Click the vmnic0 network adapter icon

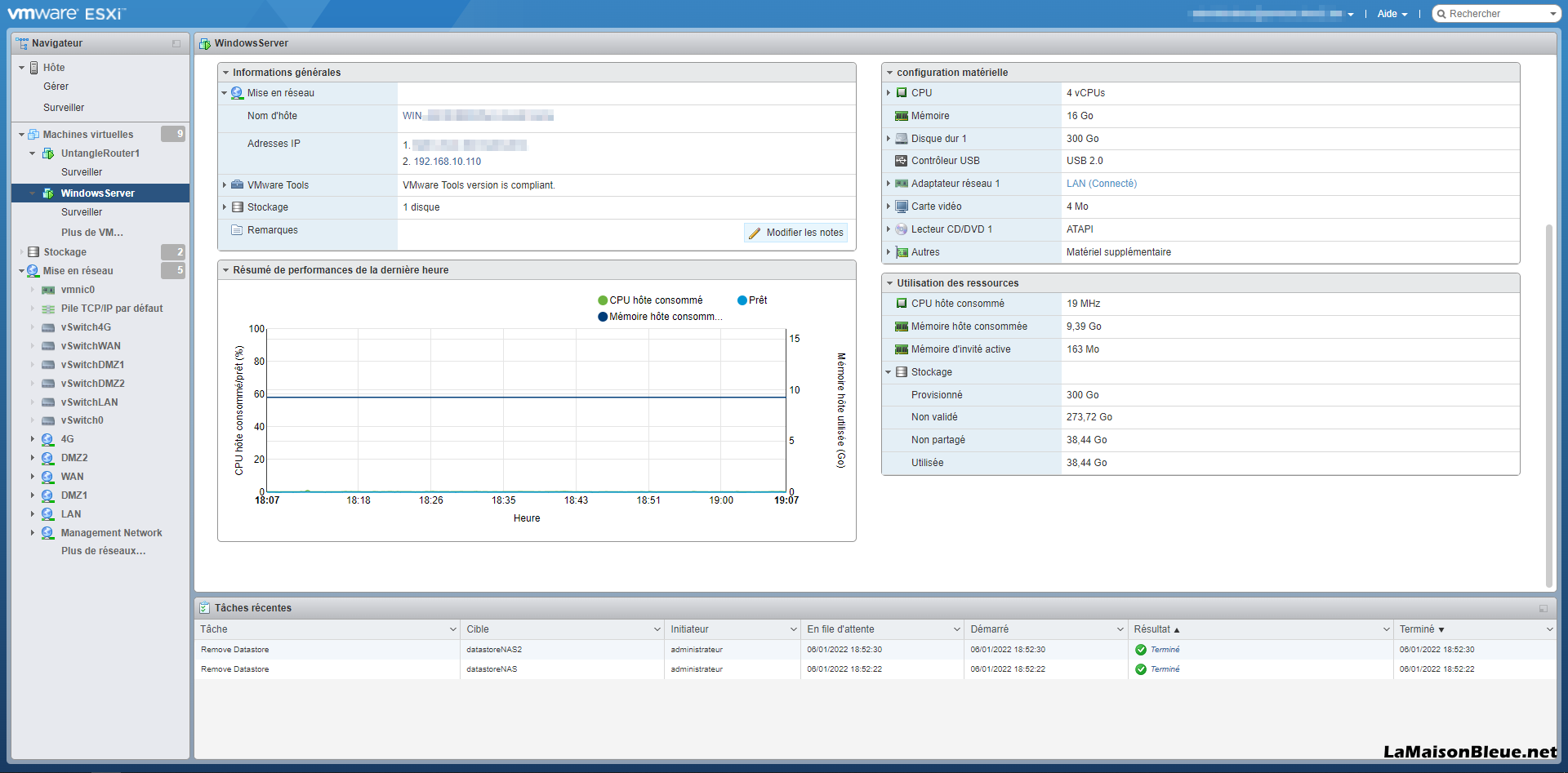click(x=48, y=290)
